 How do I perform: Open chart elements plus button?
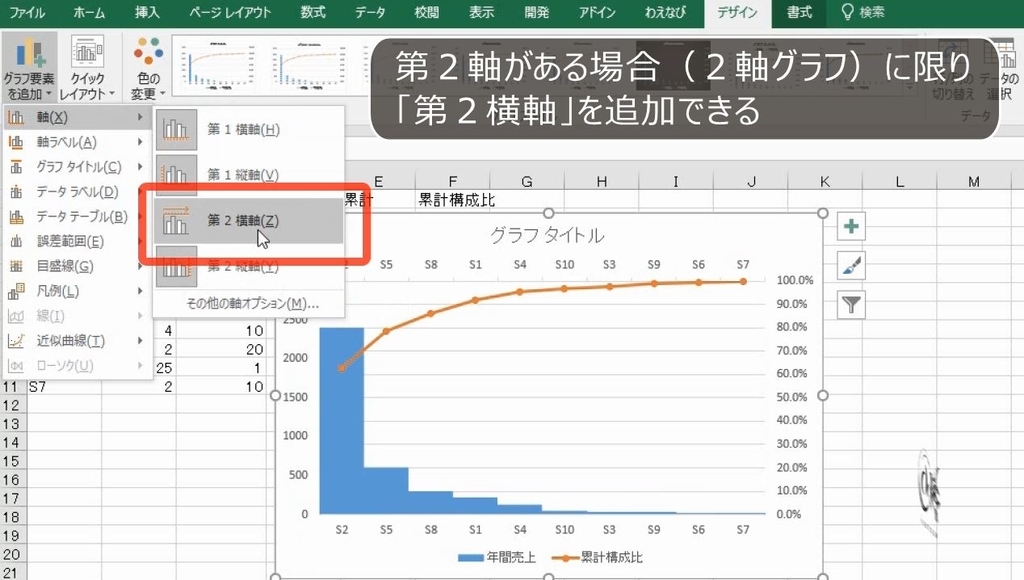click(x=851, y=227)
